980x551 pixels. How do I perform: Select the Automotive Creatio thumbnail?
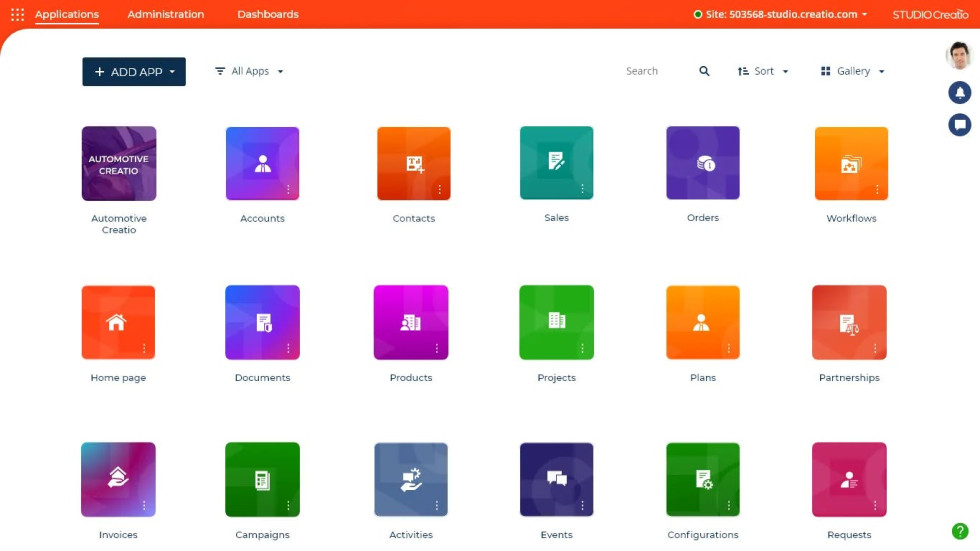click(x=118, y=163)
